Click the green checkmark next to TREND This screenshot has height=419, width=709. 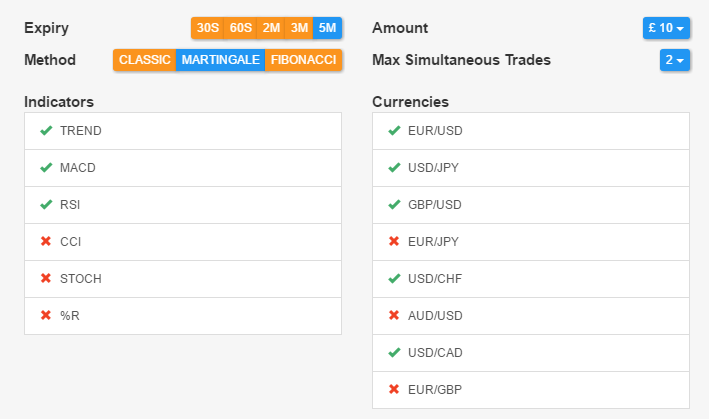click(x=46, y=131)
